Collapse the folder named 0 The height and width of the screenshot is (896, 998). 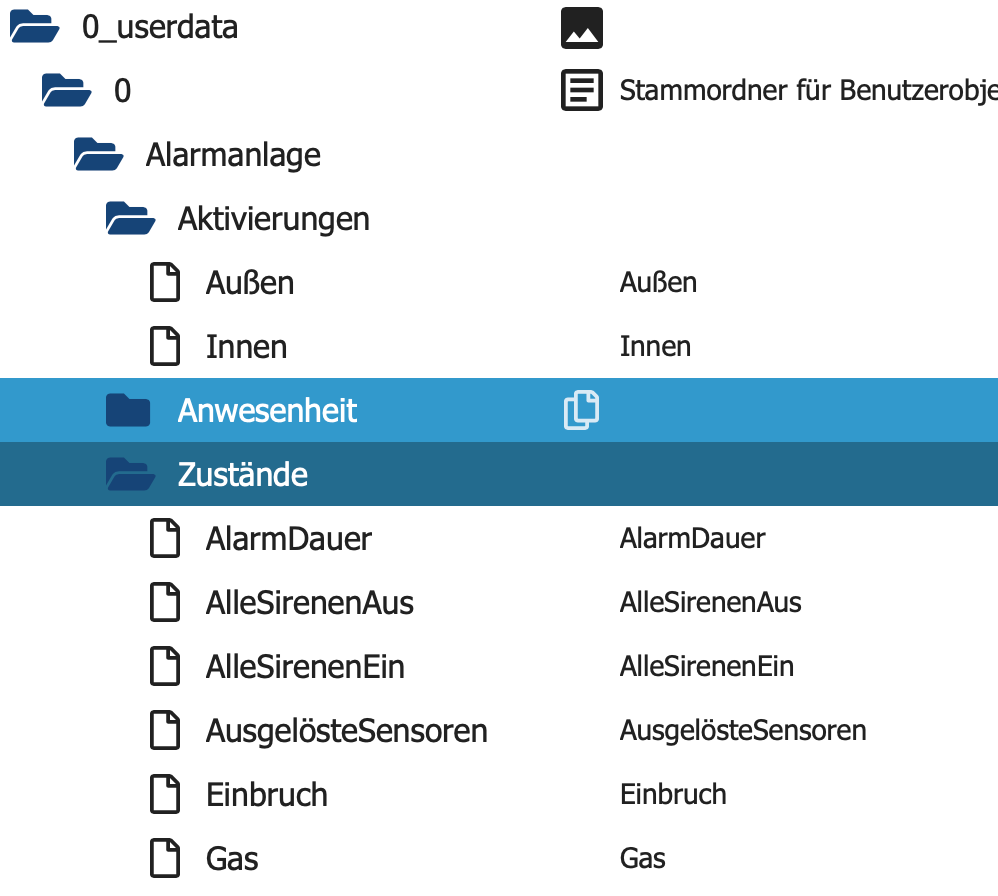click(x=66, y=90)
